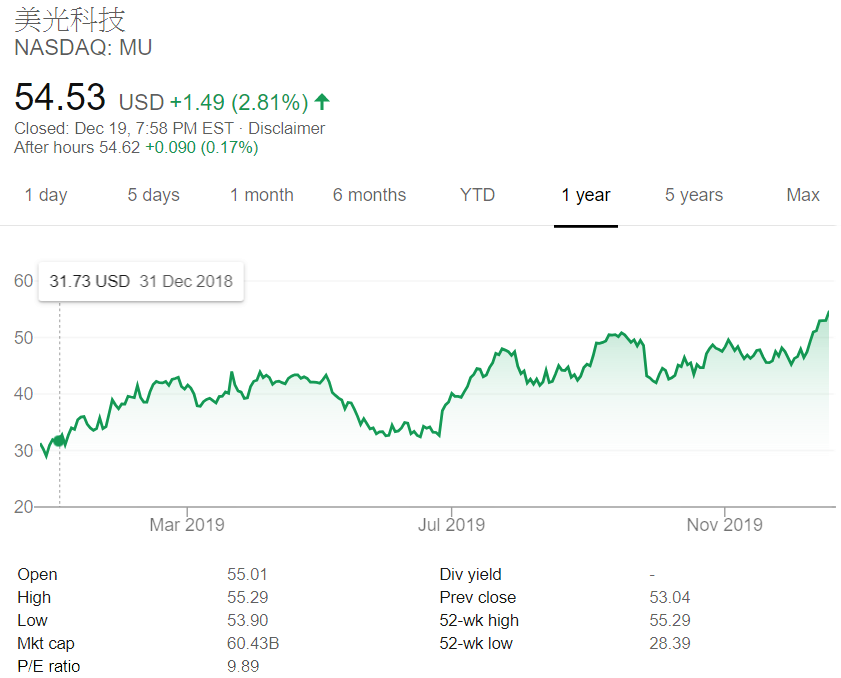841x678 pixels.
Task: Select the Max range tab
Action: 803,195
